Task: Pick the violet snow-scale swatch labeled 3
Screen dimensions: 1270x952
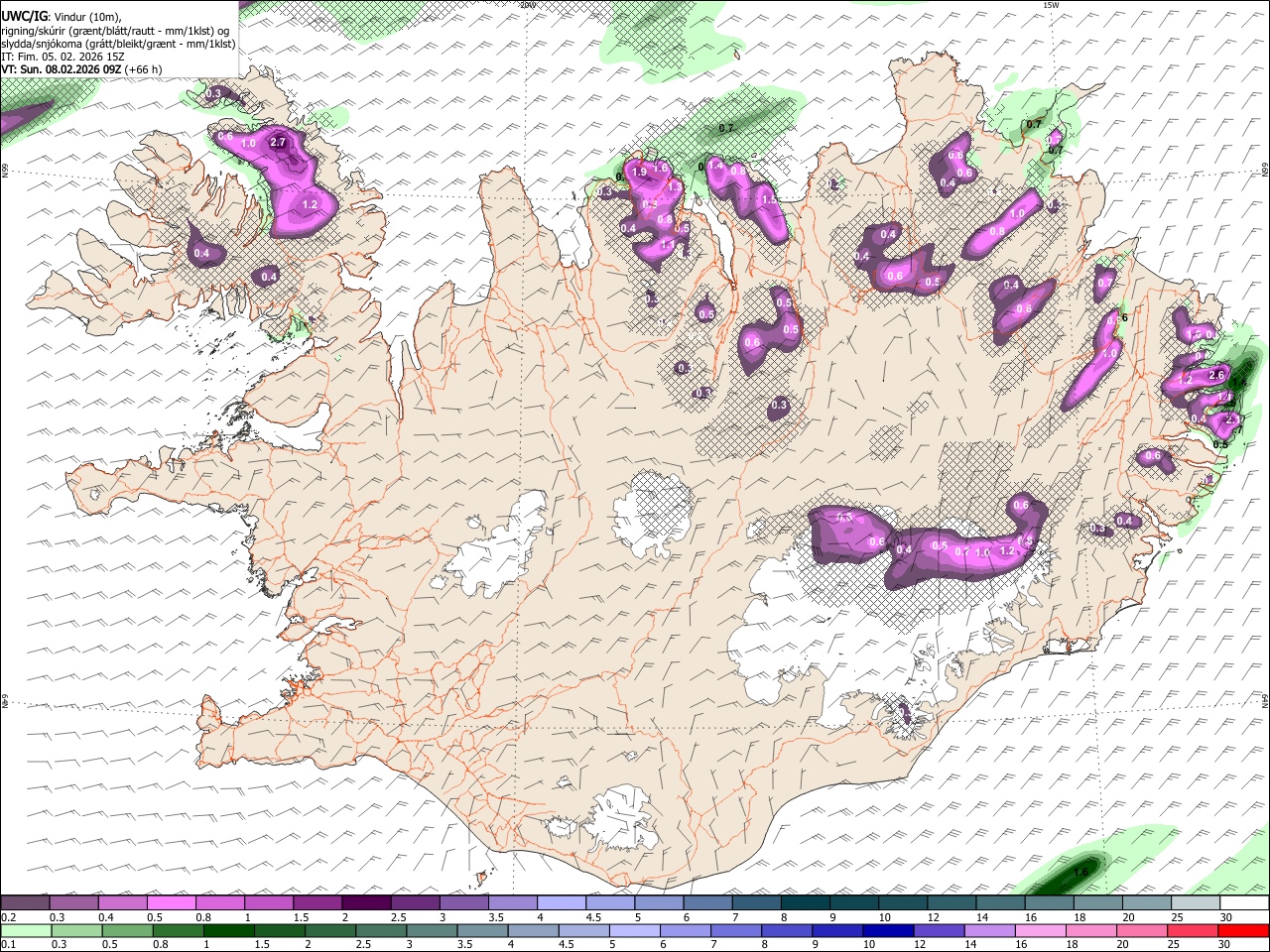Action: coord(462,903)
